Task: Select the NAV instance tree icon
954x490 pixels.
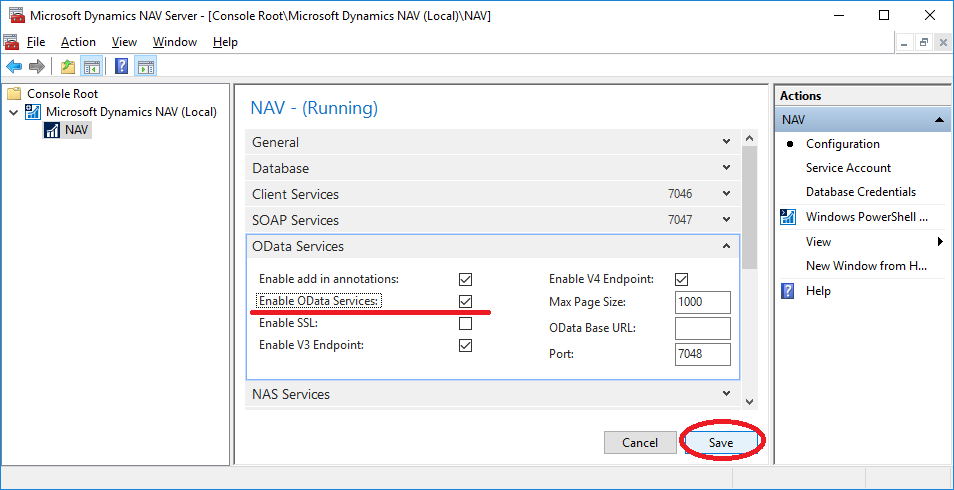Action: pos(53,130)
